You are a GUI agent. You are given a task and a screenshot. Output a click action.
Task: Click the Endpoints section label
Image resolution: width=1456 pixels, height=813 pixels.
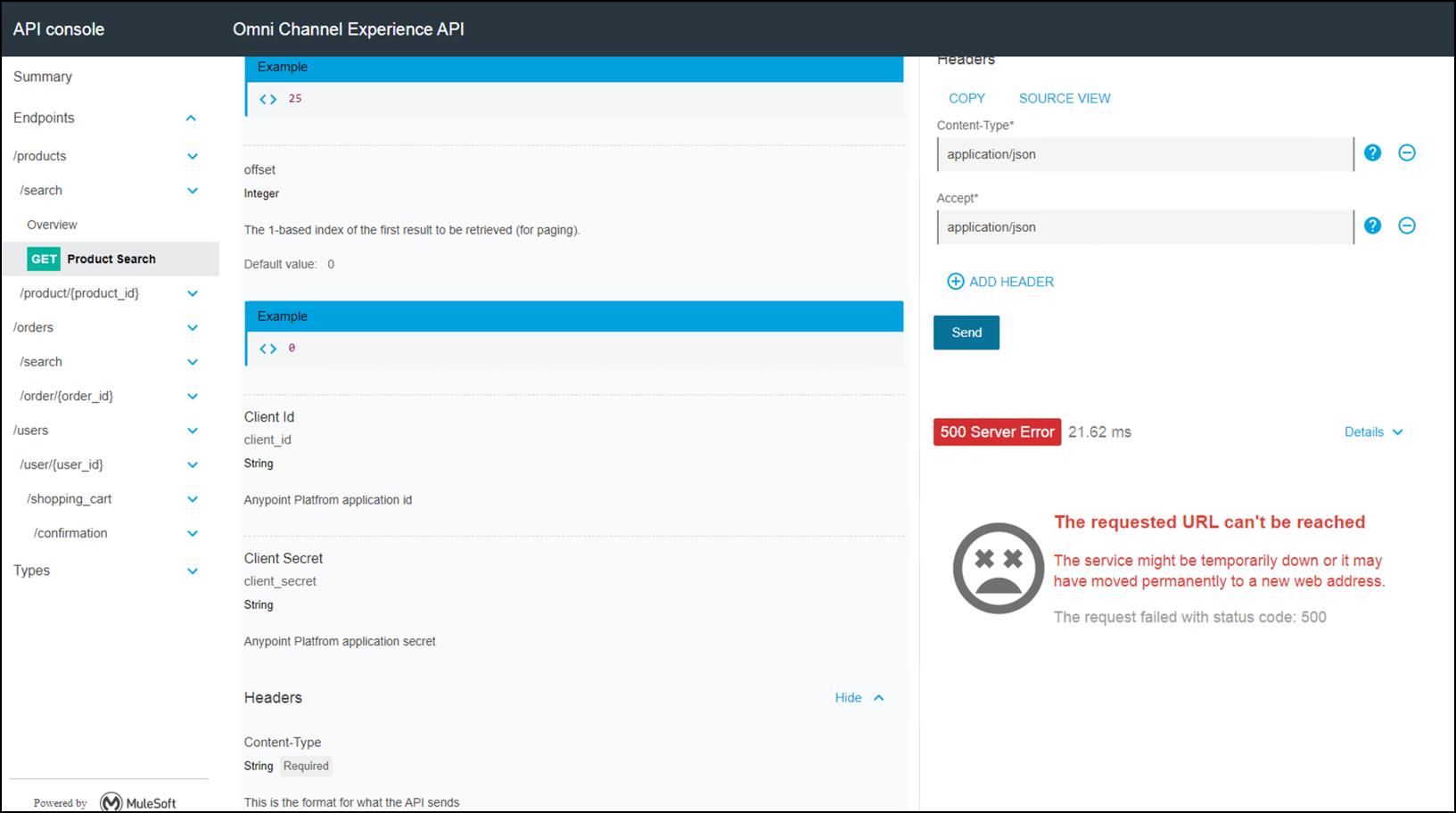pos(44,119)
